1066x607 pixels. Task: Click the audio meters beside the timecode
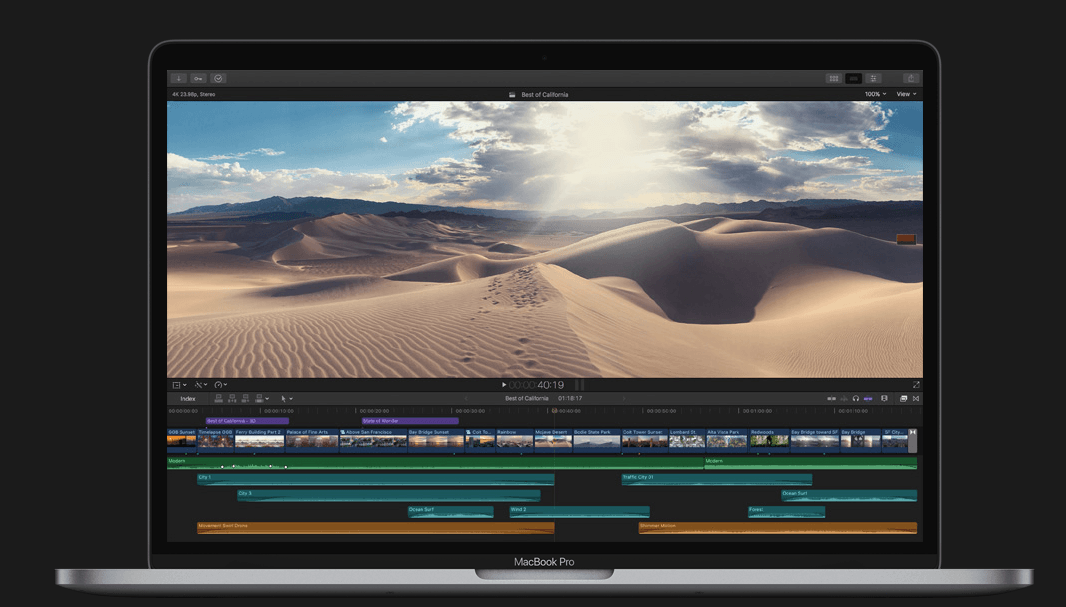[x=579, y=385]
